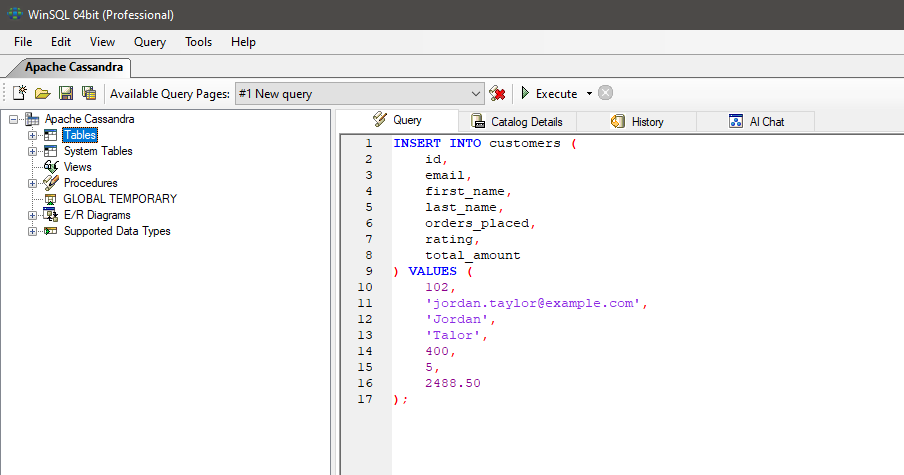Image resolution: width=904 pixels, height=475 pixels.
Task: Click the System Tables node icon
Action: pyautogui.click(x=51, y=151)
